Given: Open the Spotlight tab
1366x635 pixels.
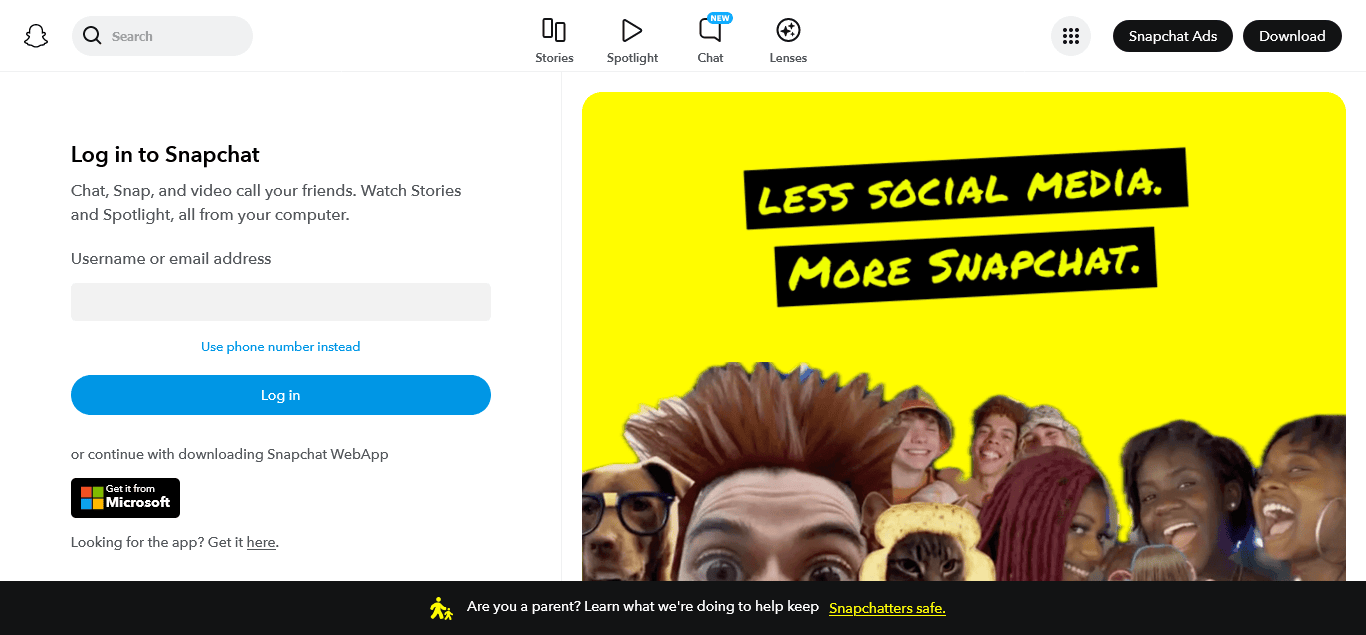Looking at the screenshot, I should 632,41.
